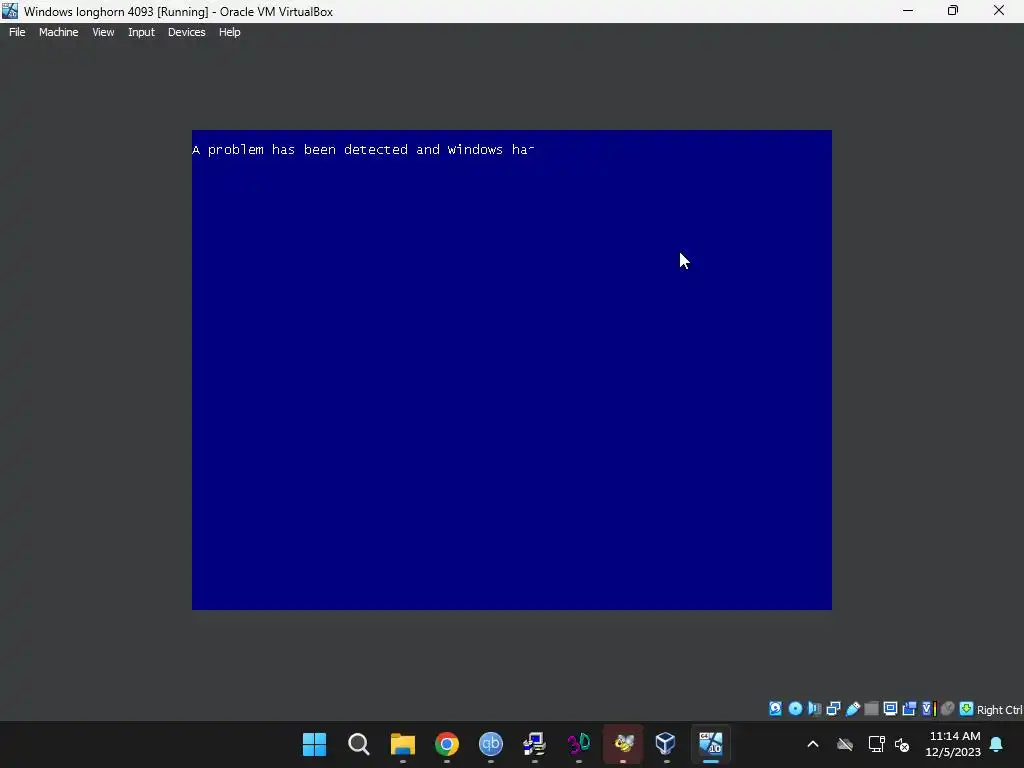
Task: Open the Devices menu
Action: coord(186,32)
